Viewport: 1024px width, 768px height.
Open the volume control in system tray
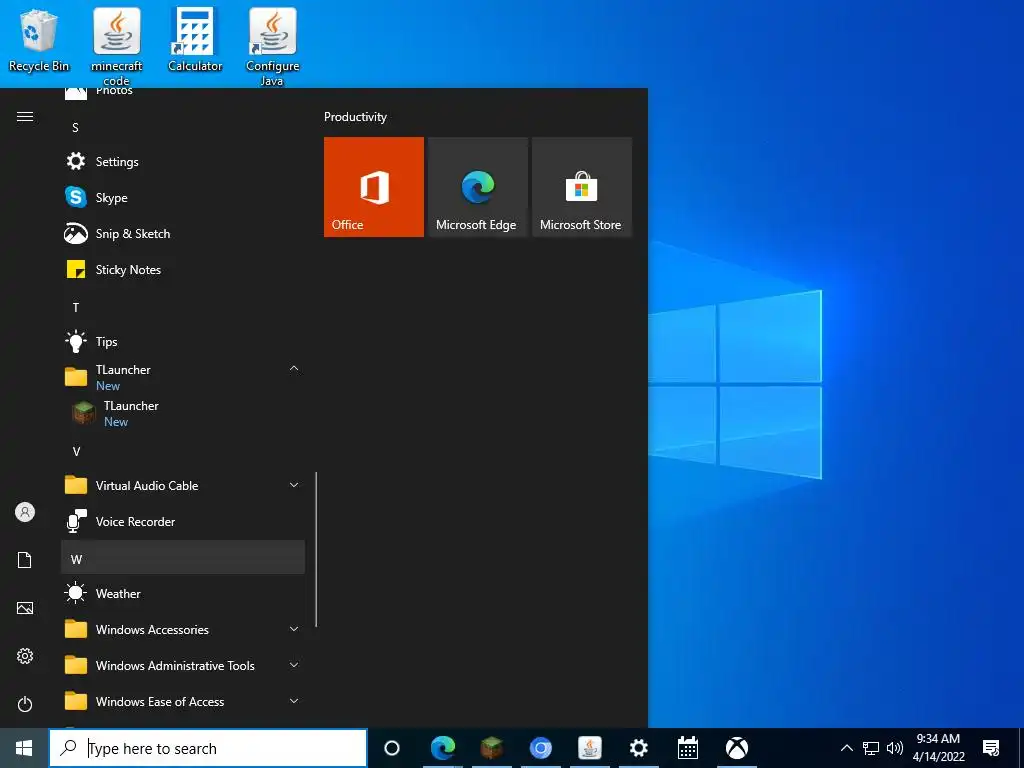click(x=895, y=748)
